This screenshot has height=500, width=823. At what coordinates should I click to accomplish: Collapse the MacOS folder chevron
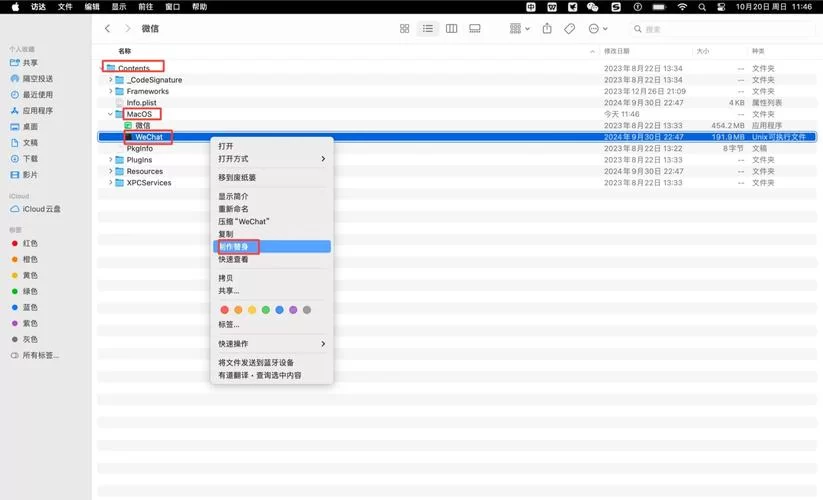click(x=110, y=114)
